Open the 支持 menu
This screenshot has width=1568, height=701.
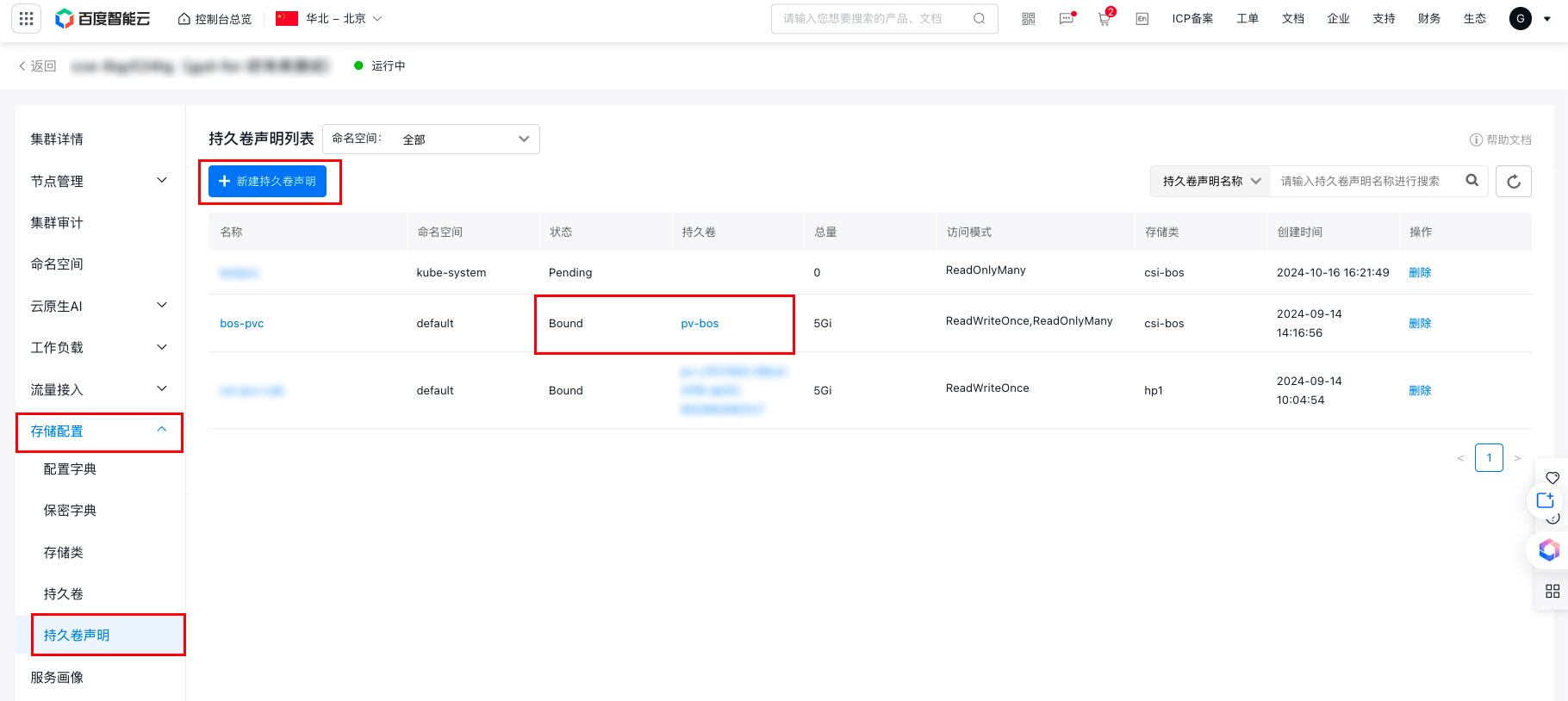(1384, 18)
